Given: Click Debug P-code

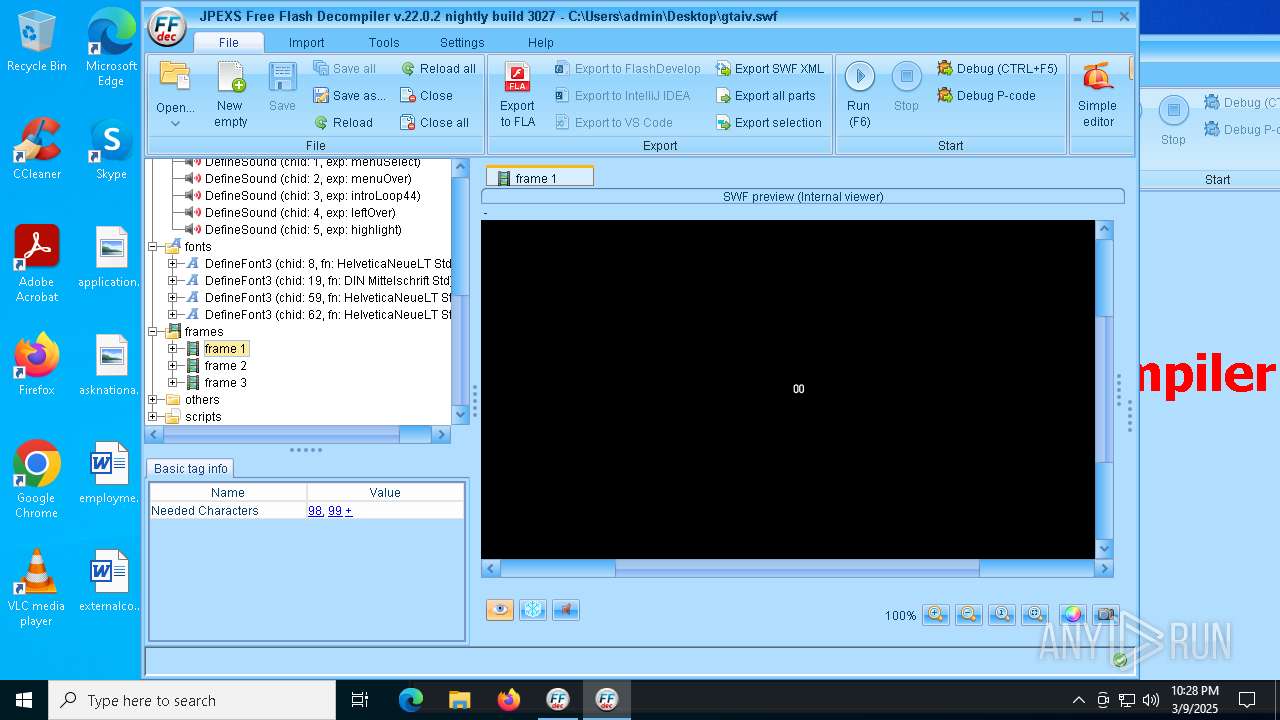Looking at the screenshot, I should (x=986, y=96).
